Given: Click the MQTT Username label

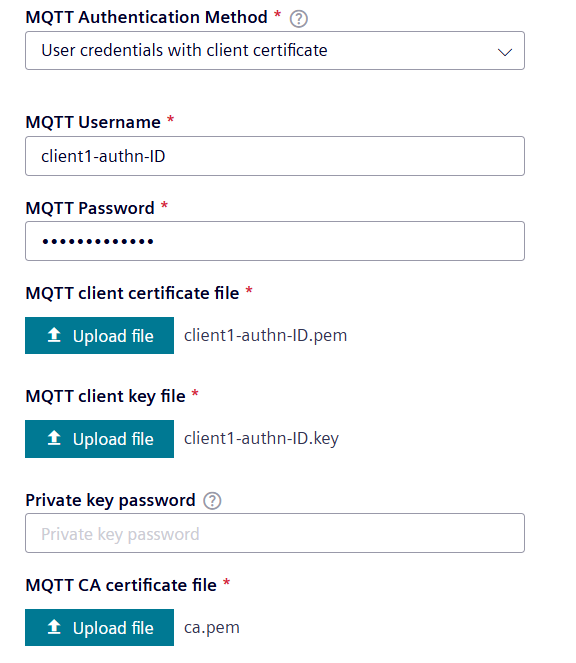Looking at the screenshot, I should click(93, 123).
